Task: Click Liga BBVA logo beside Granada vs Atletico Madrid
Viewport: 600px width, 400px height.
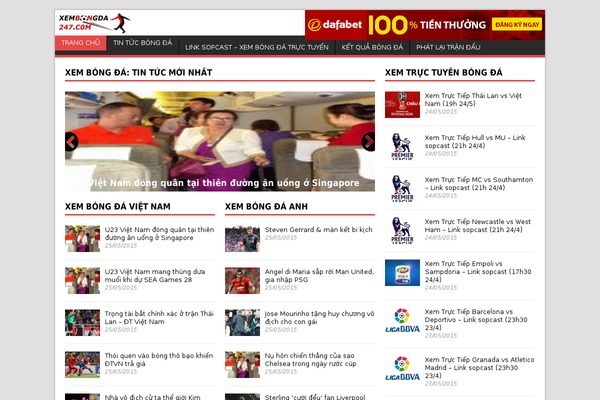Action: 402,369
